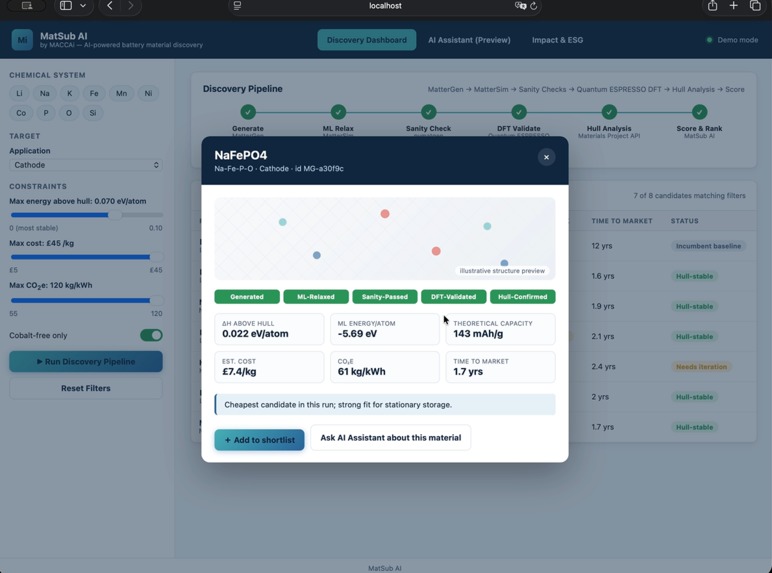The image size is (772, 573).
Task: Click the ML-Relaxed status badge
Action: click(316, 297)
